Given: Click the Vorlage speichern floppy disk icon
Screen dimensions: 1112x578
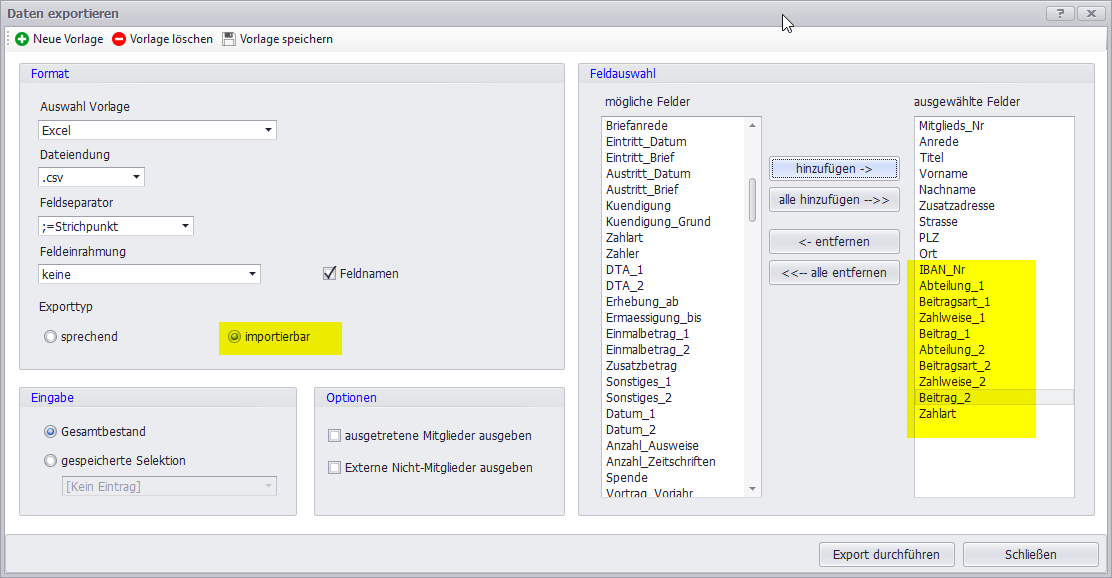Looking at the screenshot, I should [229, 39].
